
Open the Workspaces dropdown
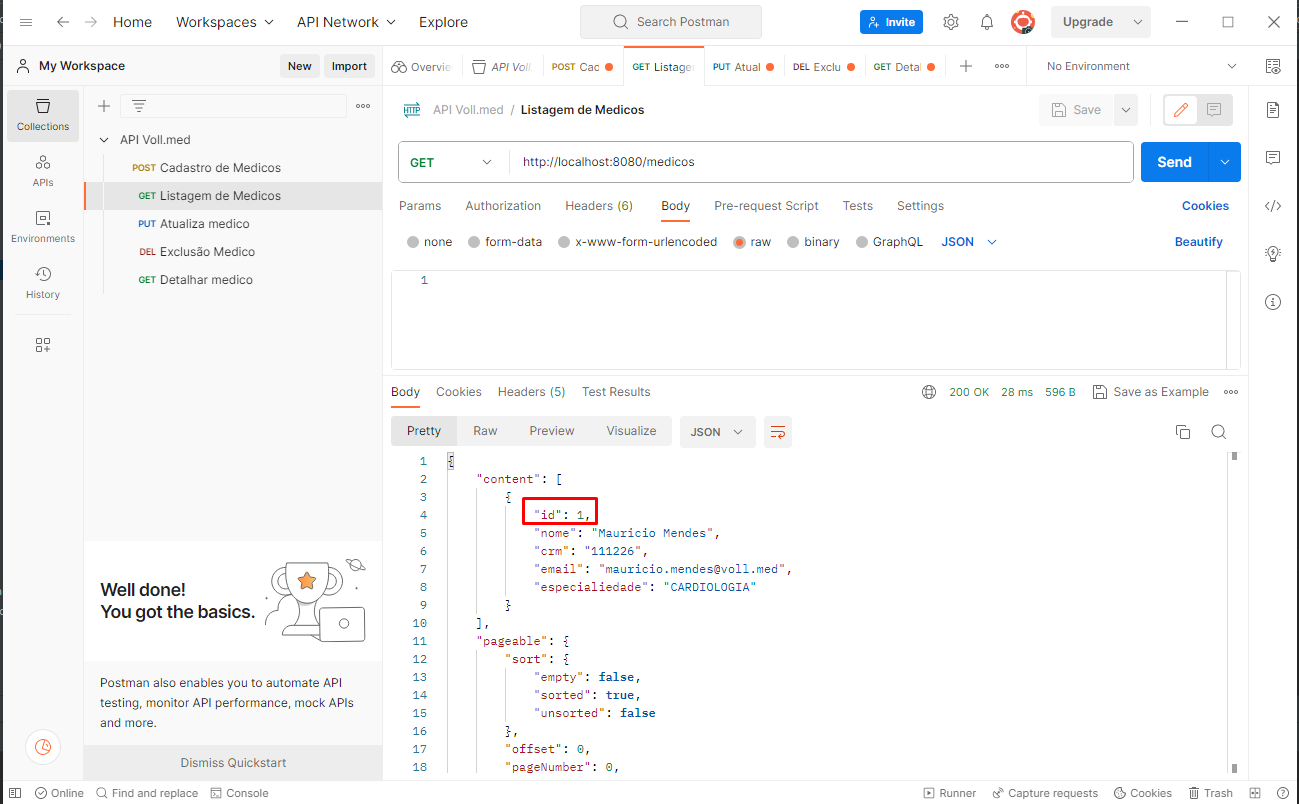click(224, 22)
